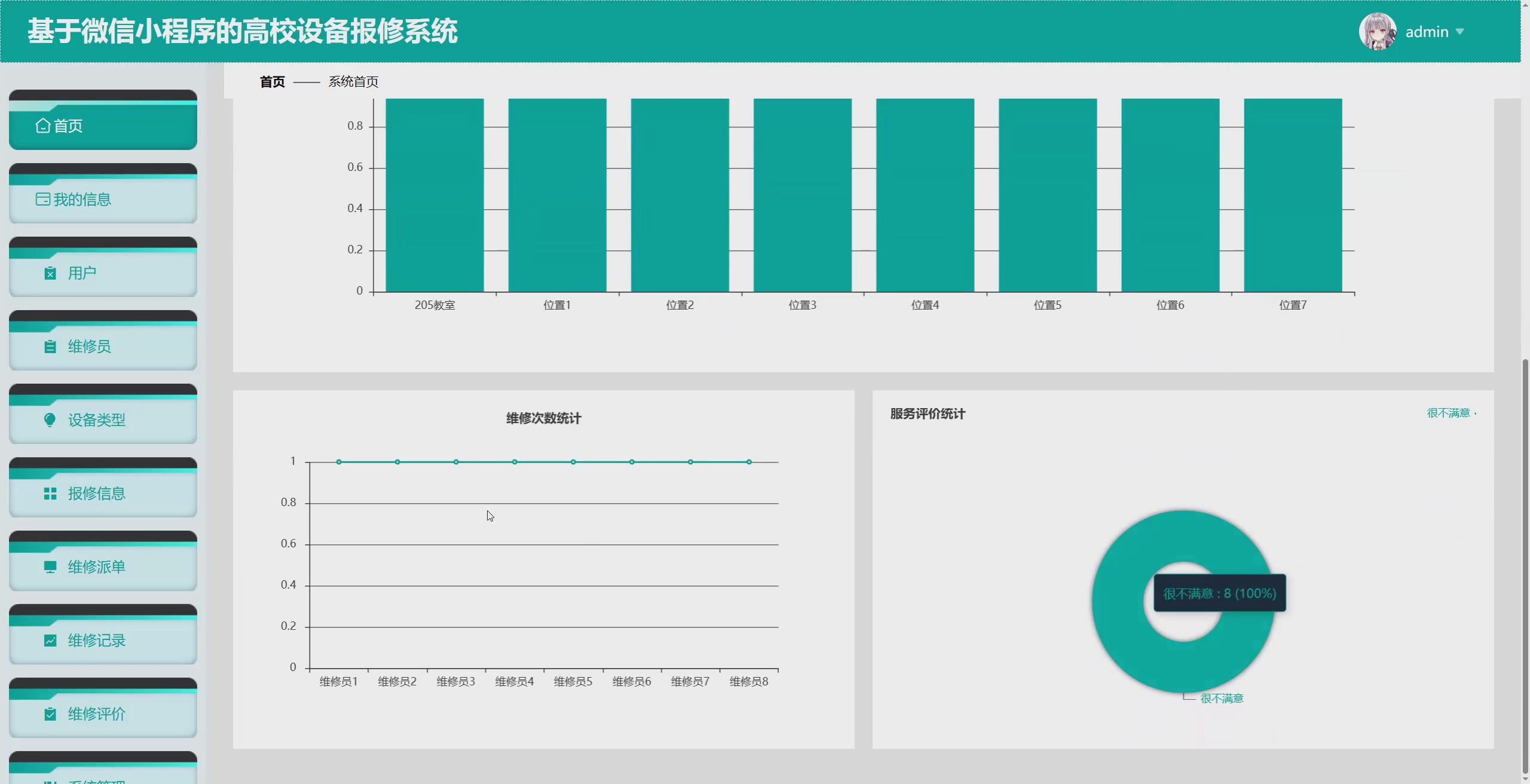Click the page vertical scrollbar thumb
This screenshot has width=1530, height=784.
point(1525,565)
